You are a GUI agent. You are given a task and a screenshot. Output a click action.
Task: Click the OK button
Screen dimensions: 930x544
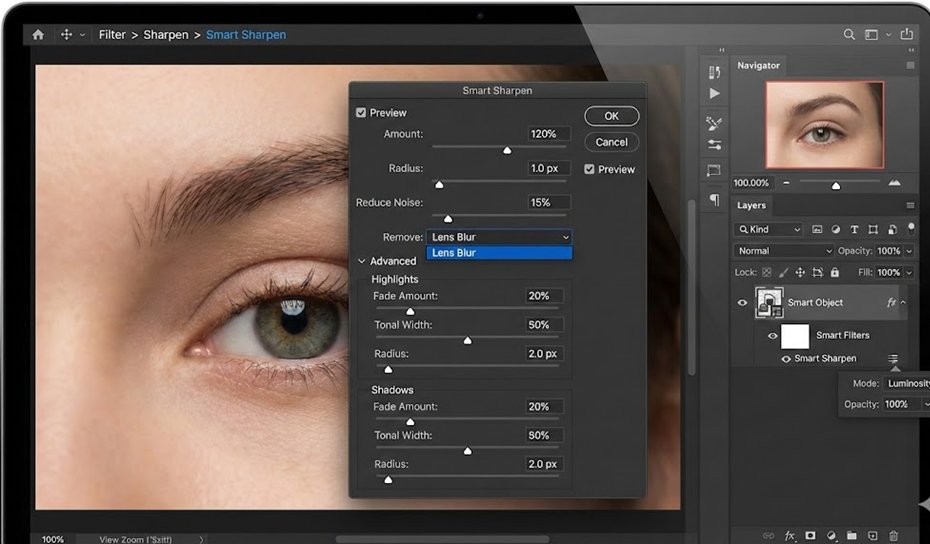point(611,116)
